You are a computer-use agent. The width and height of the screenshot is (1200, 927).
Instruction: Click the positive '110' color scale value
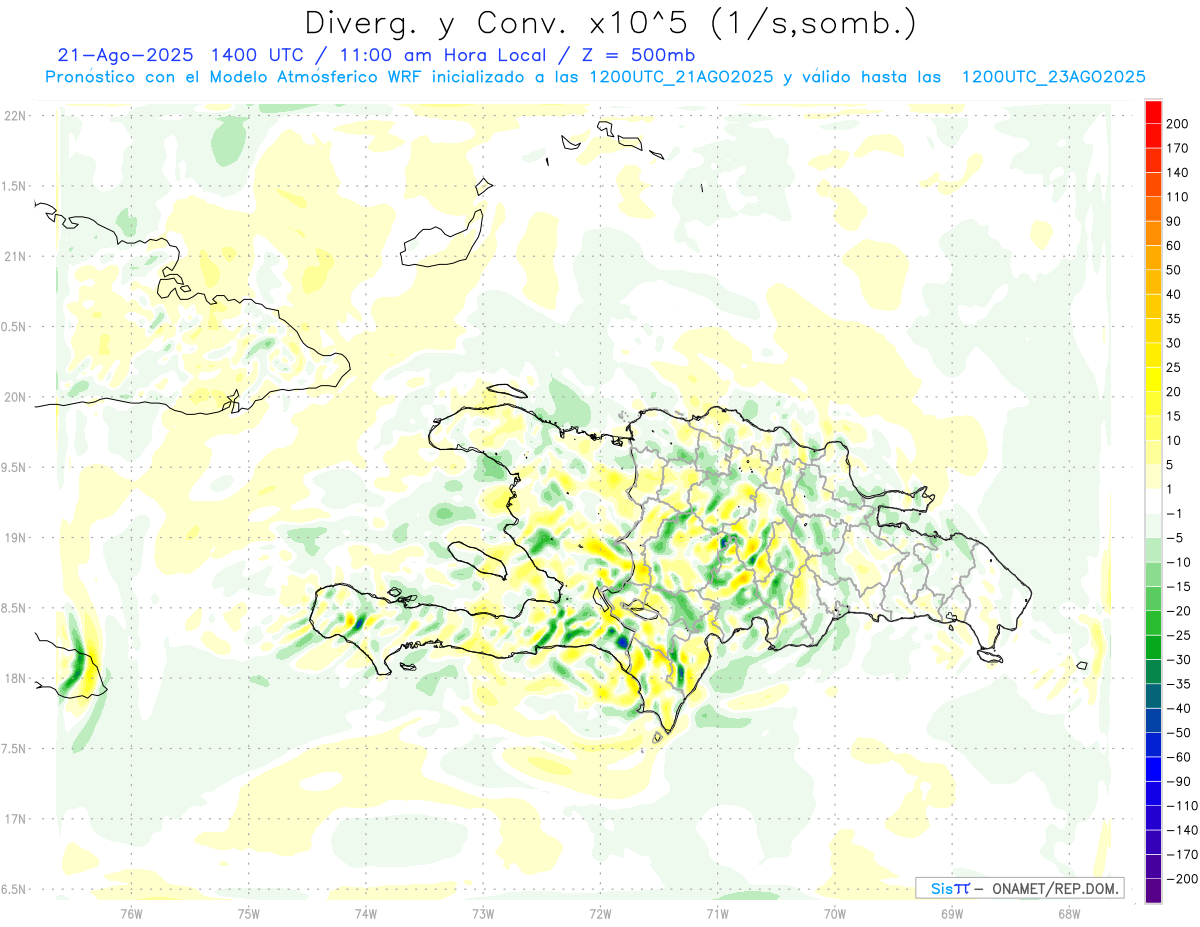click(x=1177, y=196)
